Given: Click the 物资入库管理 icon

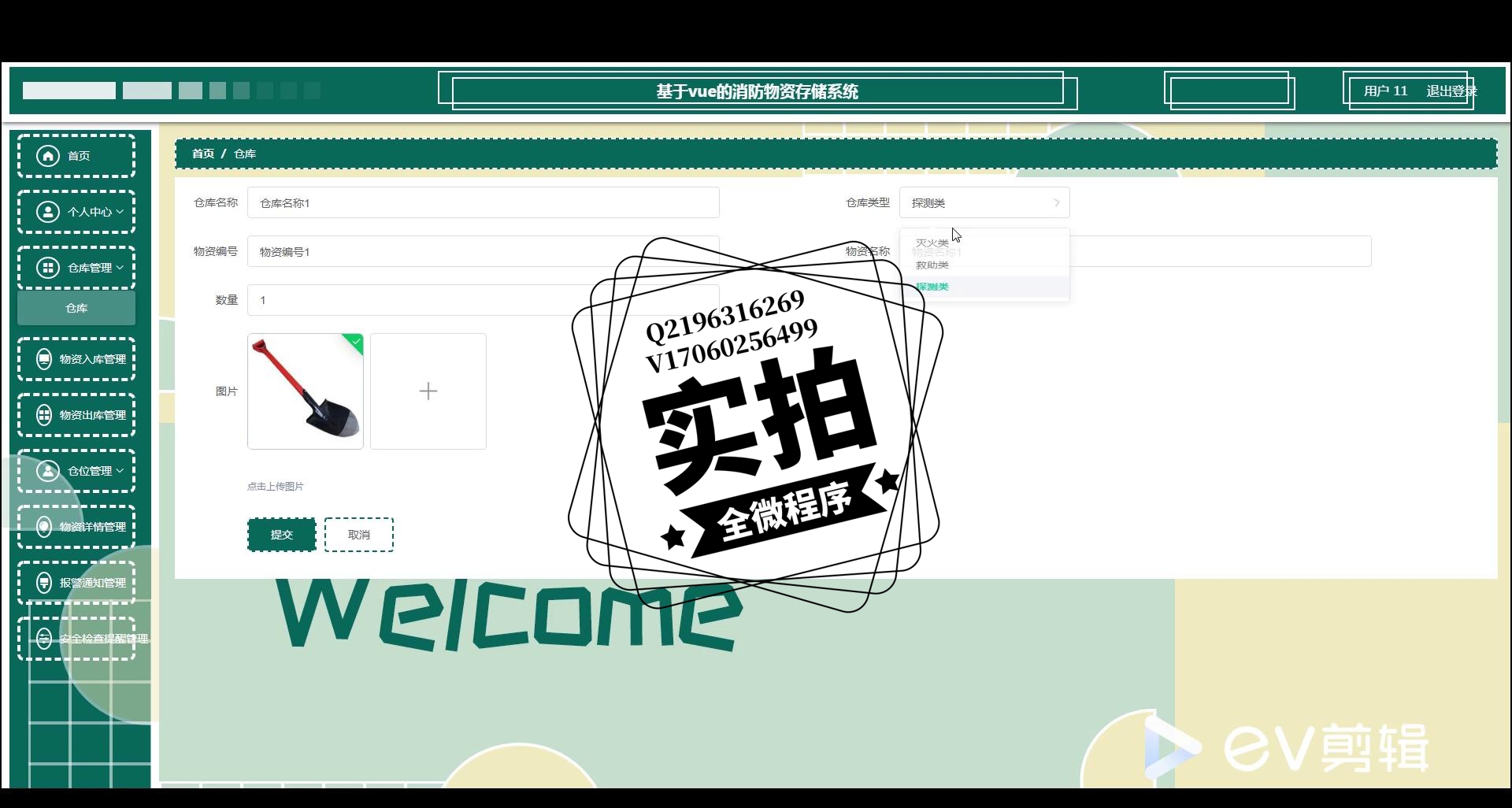Looking at the screenshot, I should coord(45,359).
